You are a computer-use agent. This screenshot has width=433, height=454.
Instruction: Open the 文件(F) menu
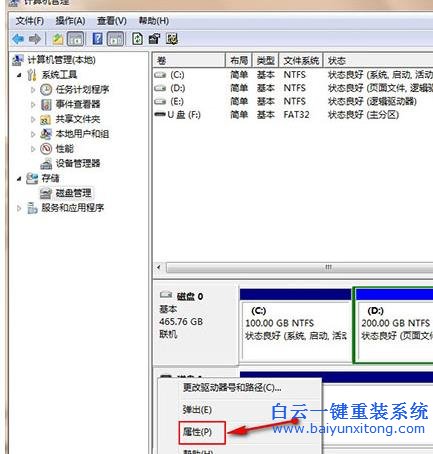tap(30, 21)
